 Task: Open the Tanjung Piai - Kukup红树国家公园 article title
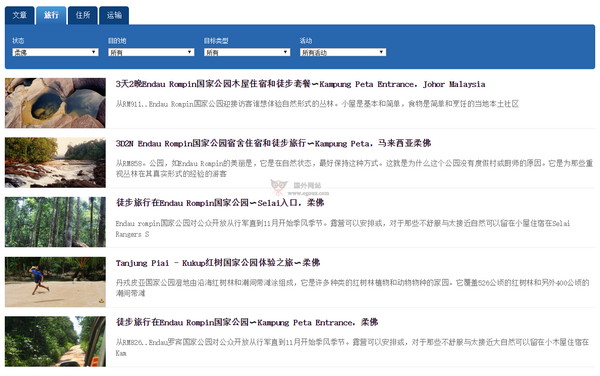click(x=218, y=263)
